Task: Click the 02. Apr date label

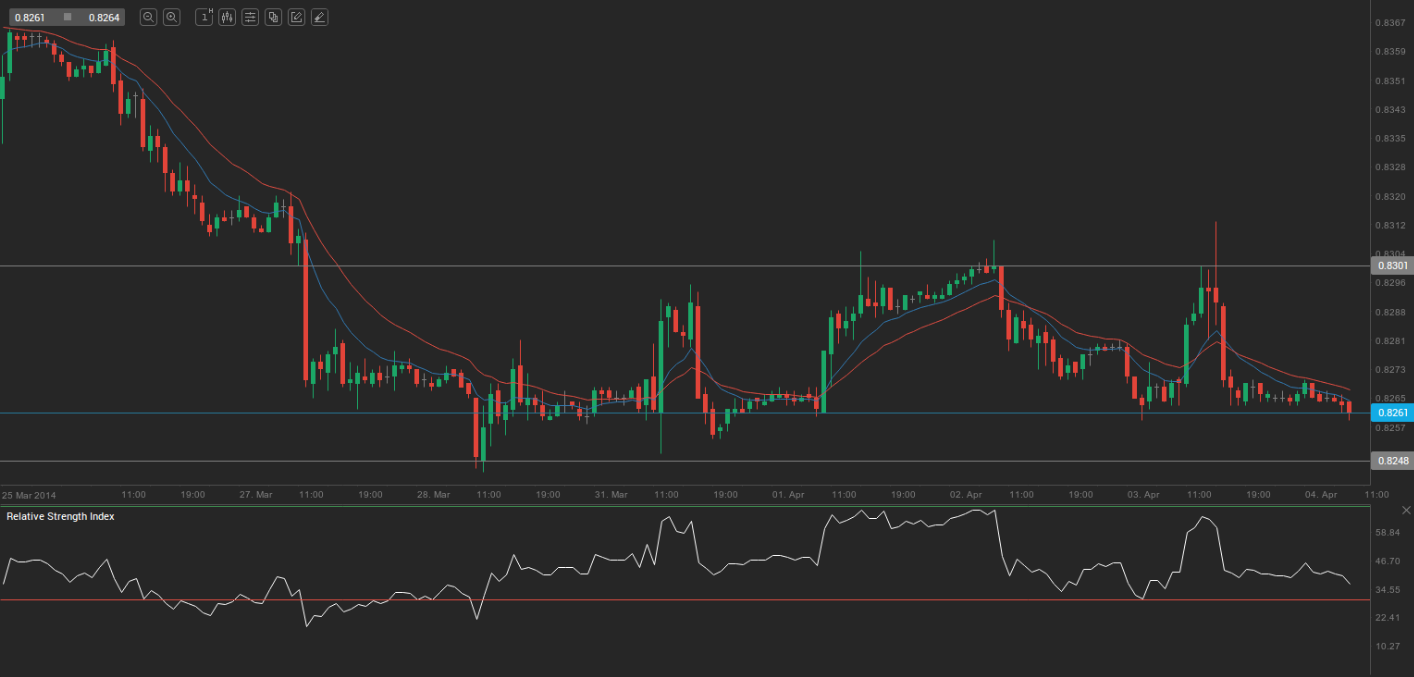Action: click(x=966, y=495)
